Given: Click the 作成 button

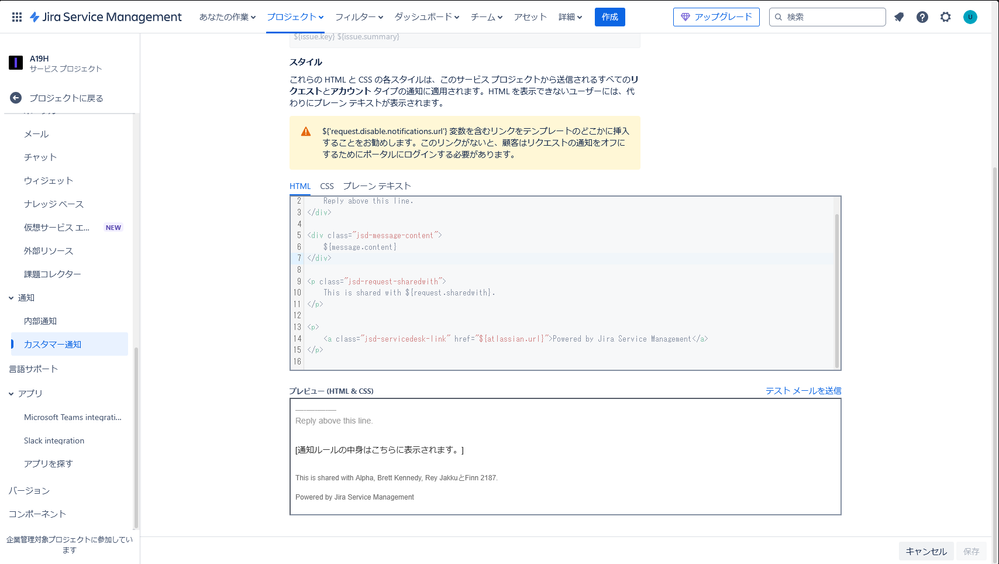Looking at the screenshot, I should [610, 17].
